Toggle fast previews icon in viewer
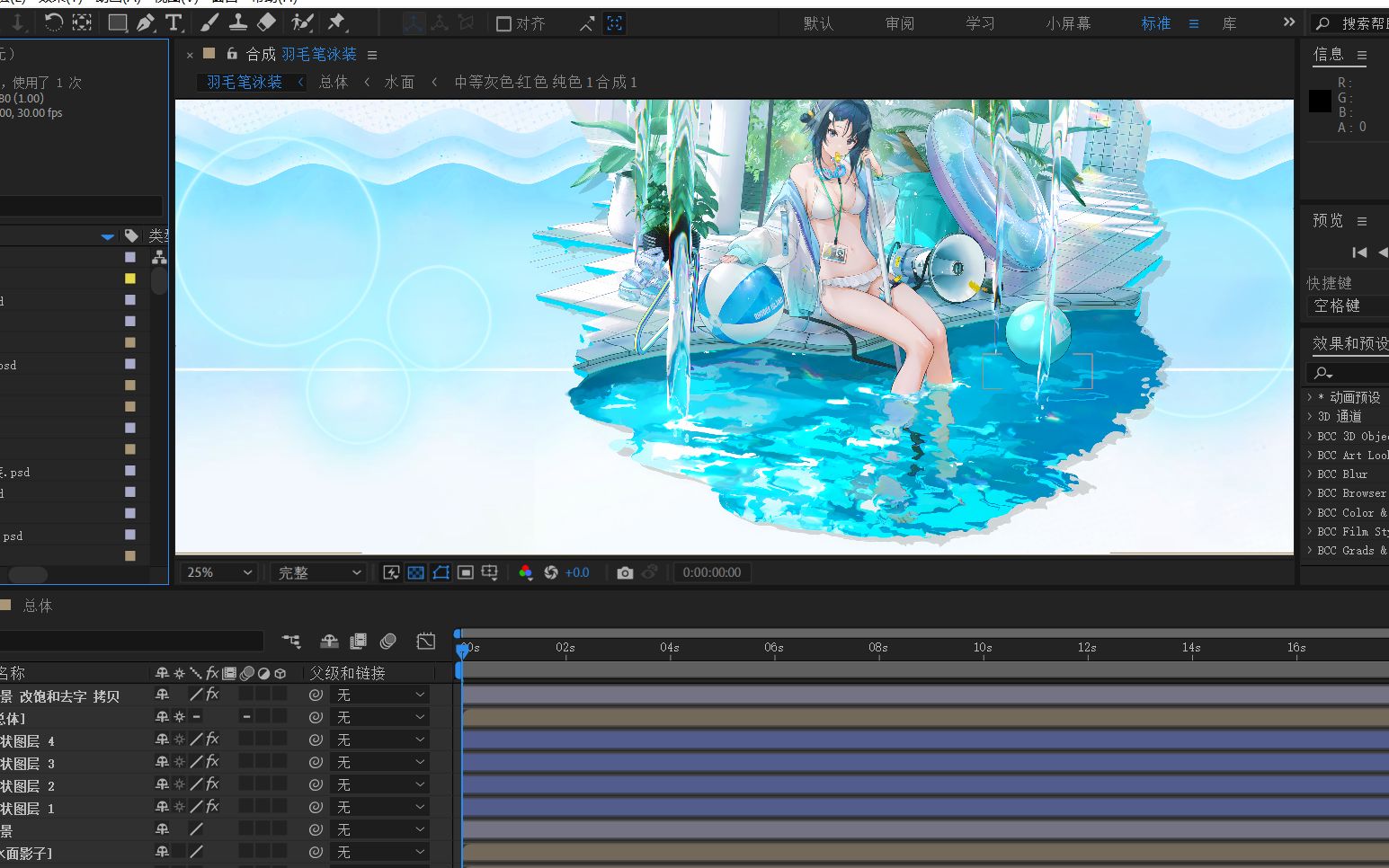Screen dimensions: 1389x868 pos(391,572)
